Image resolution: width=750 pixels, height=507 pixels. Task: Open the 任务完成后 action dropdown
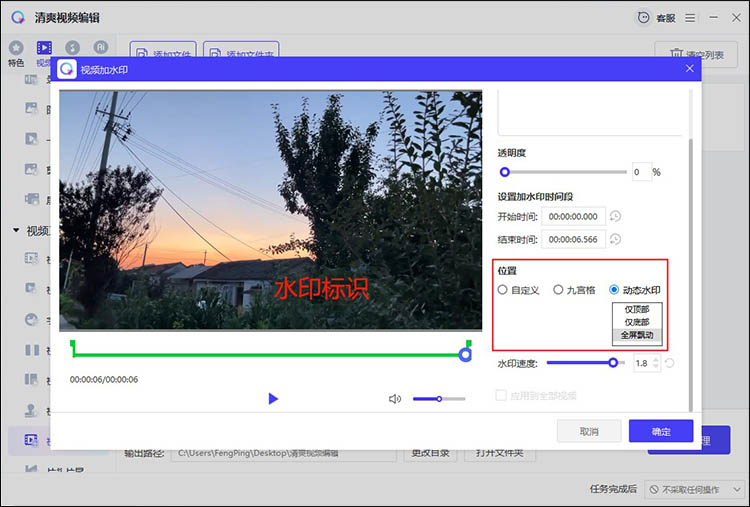694,489
